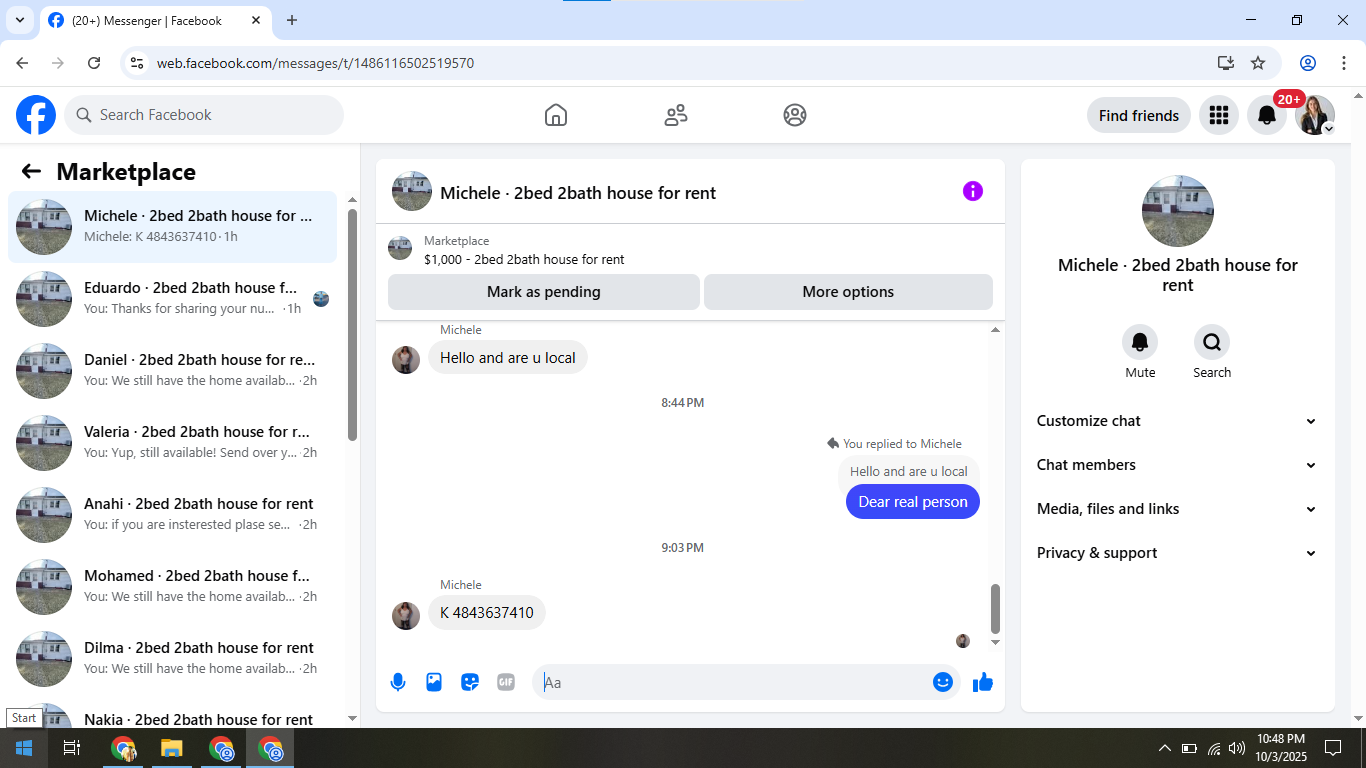Click Michele's avatar beside phone number message
The height and width of the screenshot is (768, 1366).
point(406,615)
